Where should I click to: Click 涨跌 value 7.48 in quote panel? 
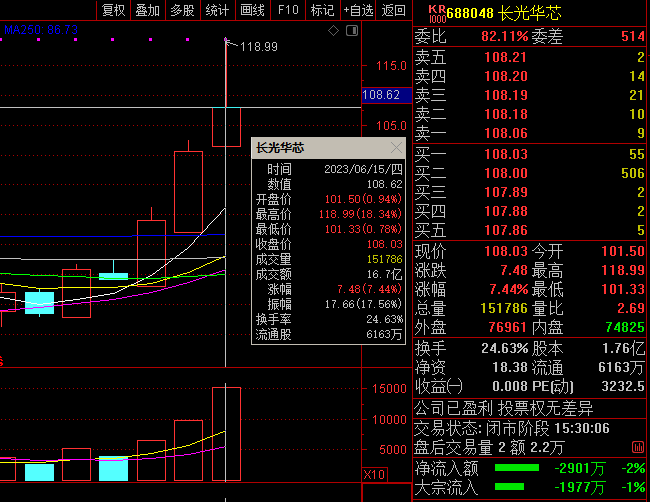514,270
